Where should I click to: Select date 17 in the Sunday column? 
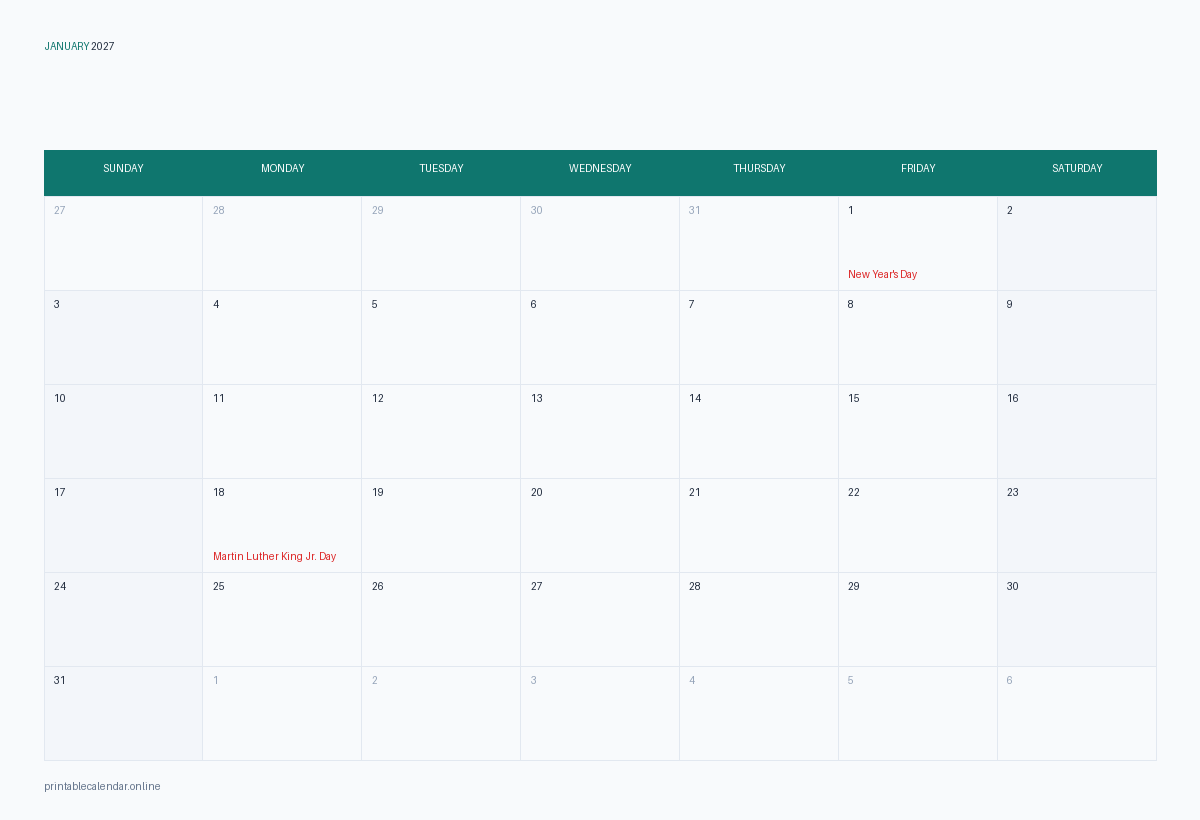click(x=60, y=493)
